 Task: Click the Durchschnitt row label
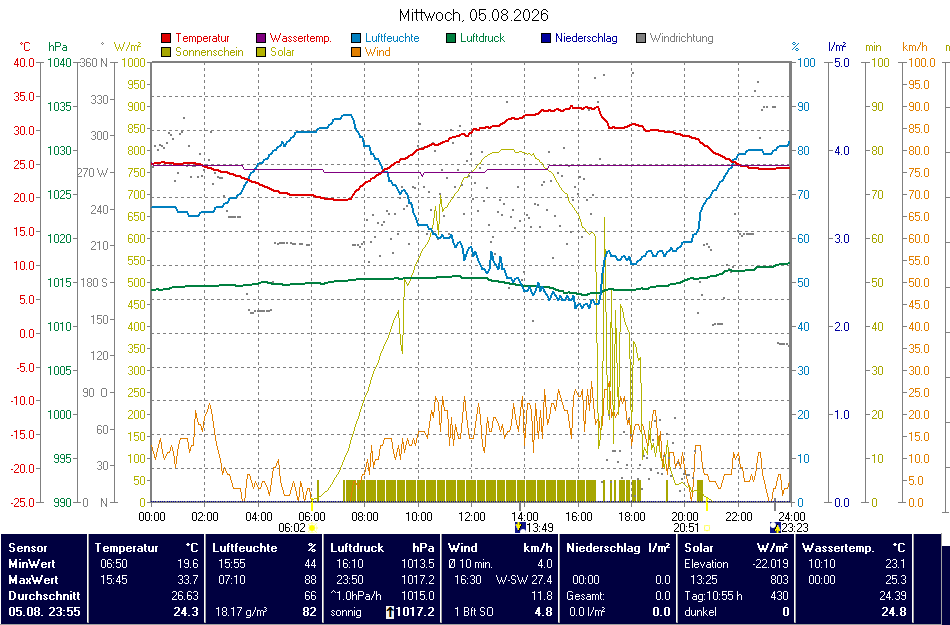(44, 596)
